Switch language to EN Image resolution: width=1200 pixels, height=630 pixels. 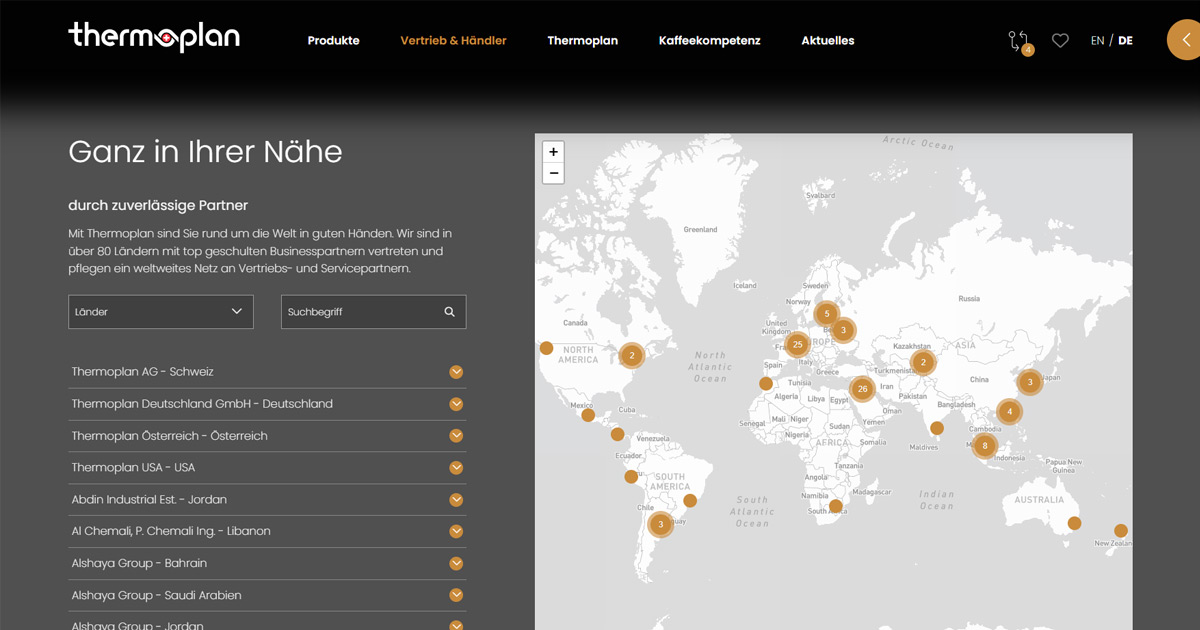point(1097,41)
